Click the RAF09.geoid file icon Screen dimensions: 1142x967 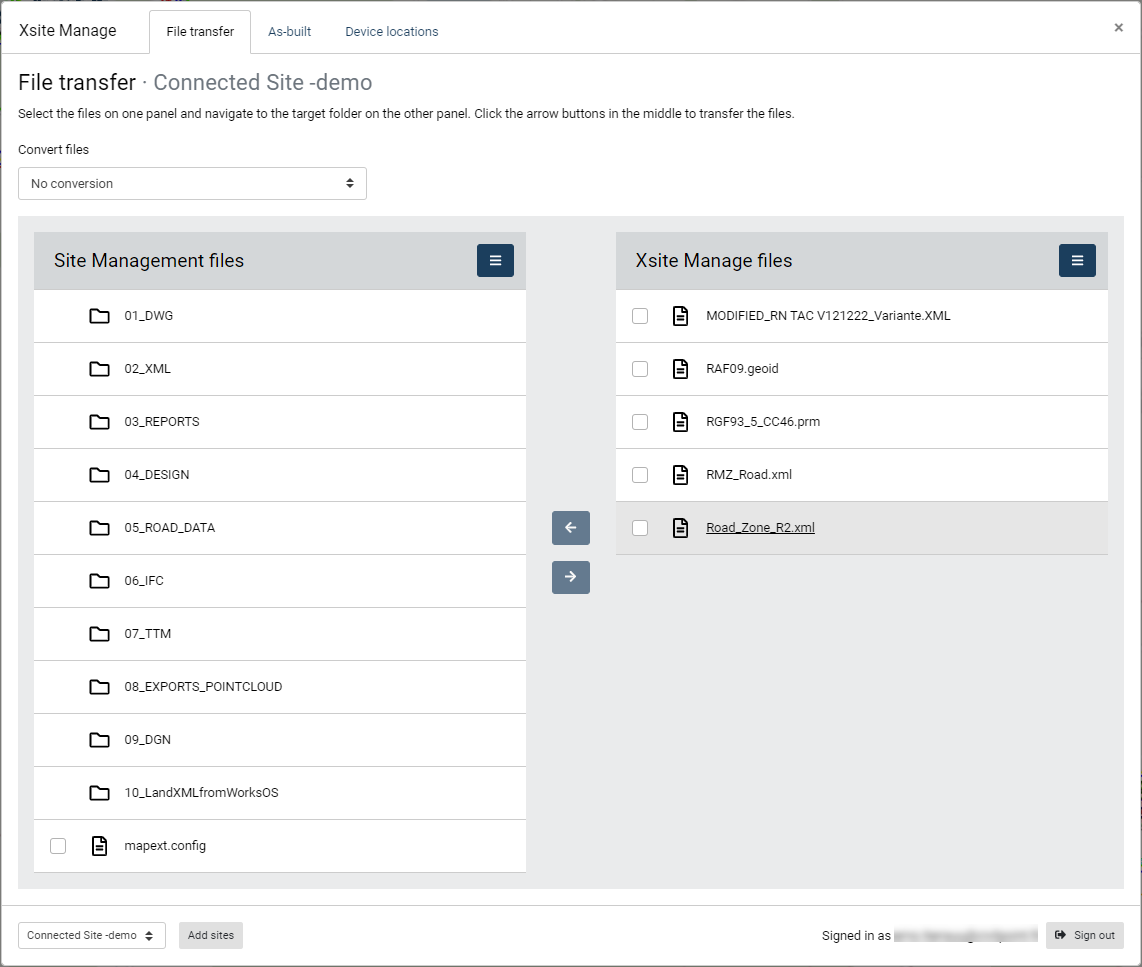(x=680, y=369)
